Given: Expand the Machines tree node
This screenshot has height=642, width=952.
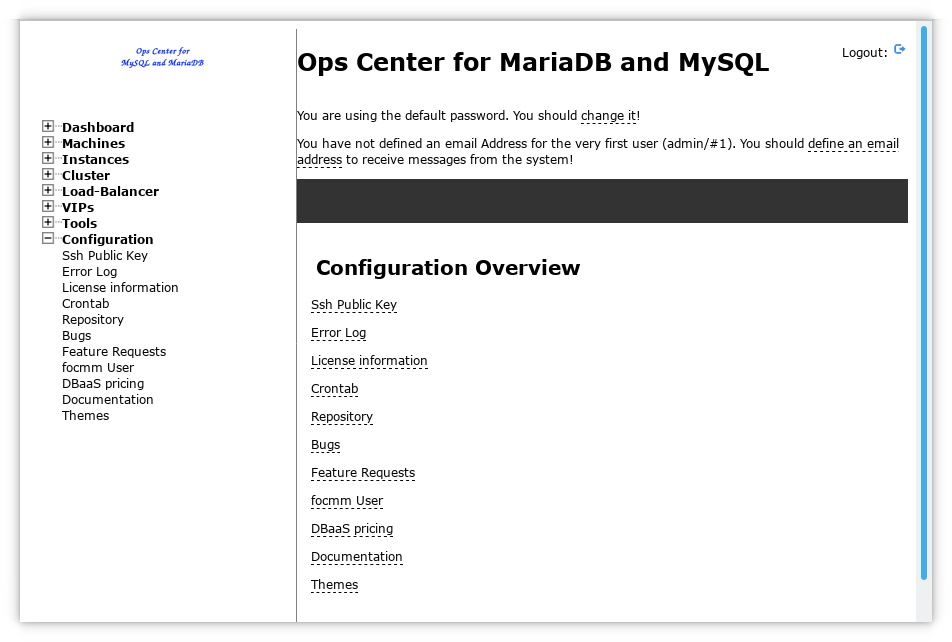Looking at the screenshot, I should 47,142.
